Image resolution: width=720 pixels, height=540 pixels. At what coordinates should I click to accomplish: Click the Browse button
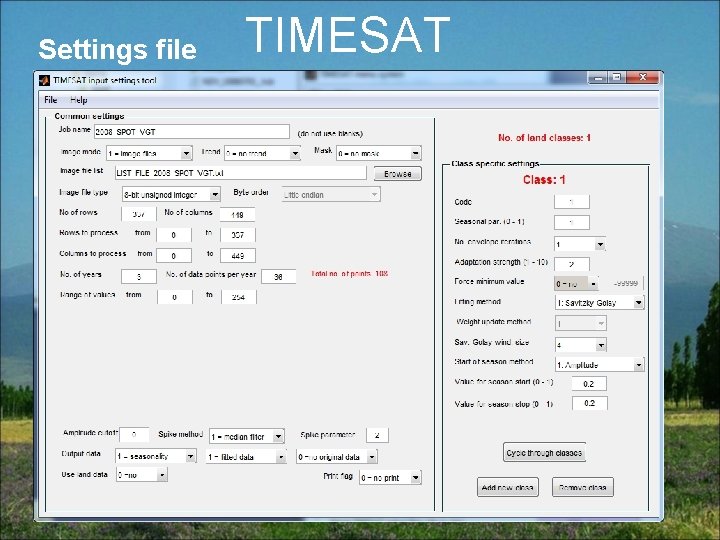pos(398,174)
